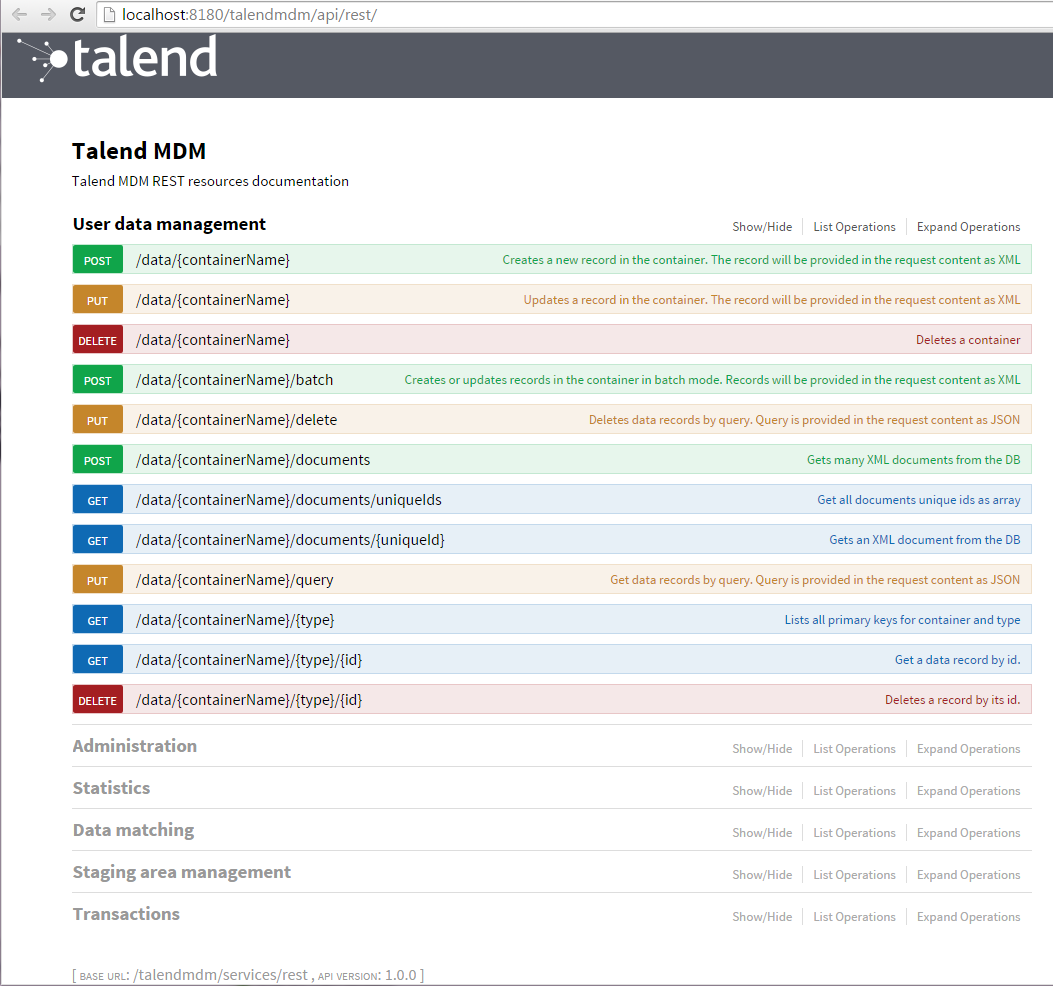Image resolution: width=1053 pixels, height=986 pixels.
Task: Click List Operations for Statistics
Action: point(854,791)
